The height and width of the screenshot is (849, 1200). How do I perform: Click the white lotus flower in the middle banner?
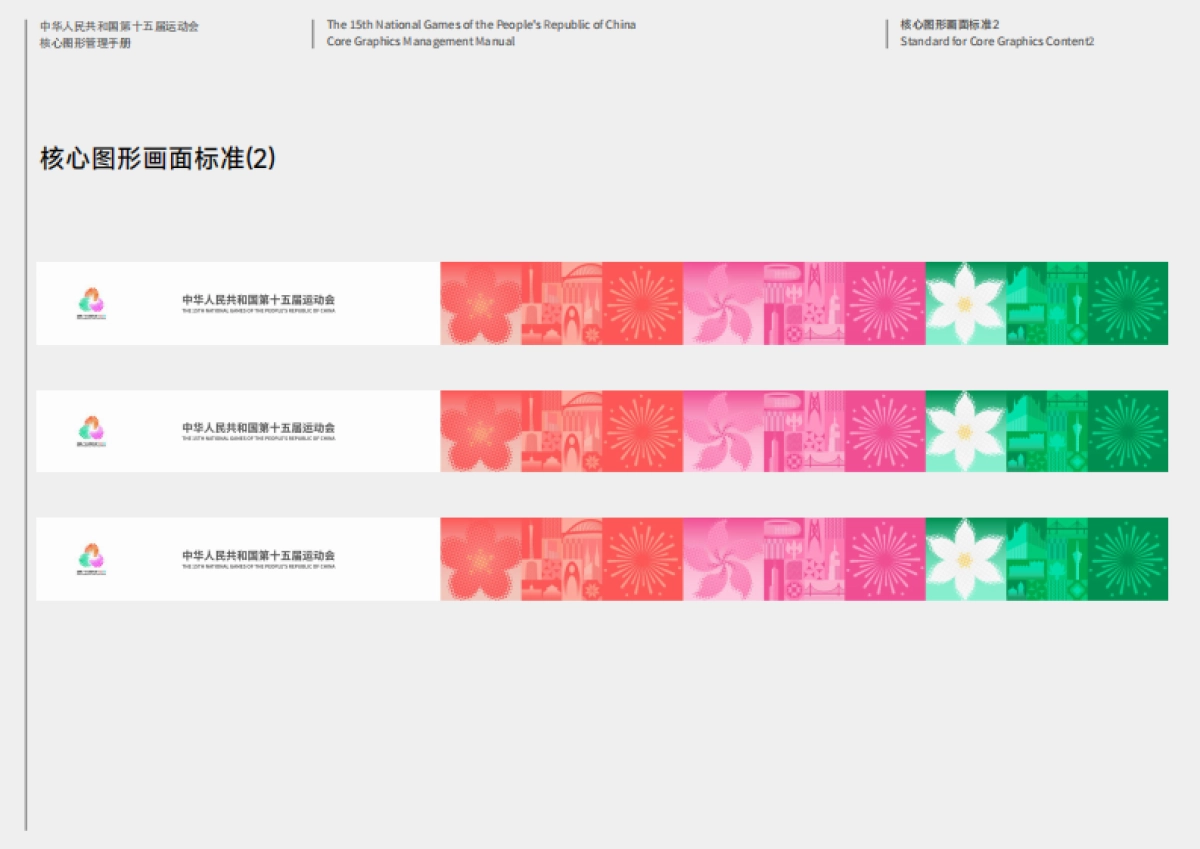click(965, 431)
